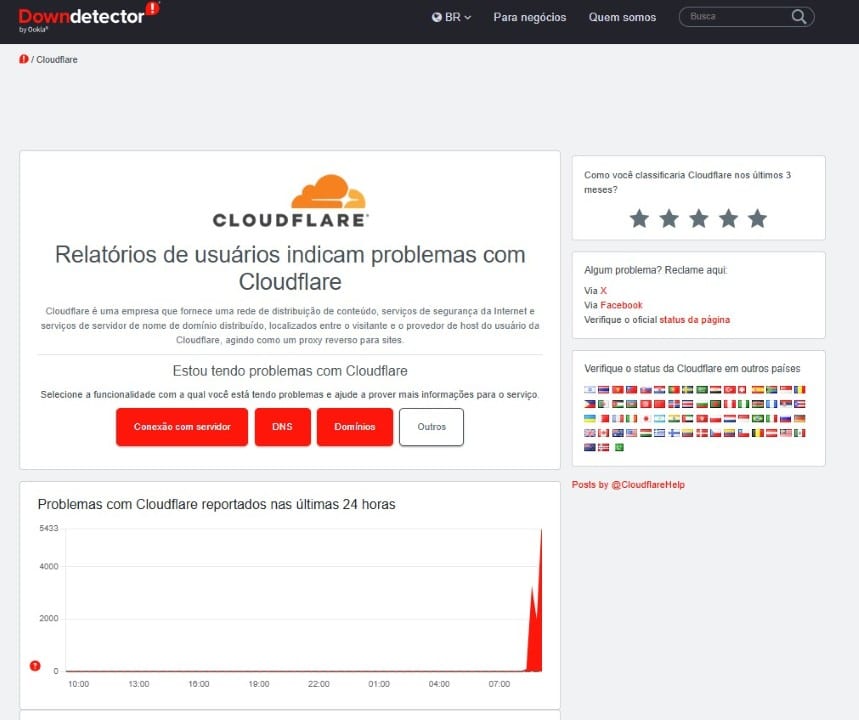Image resolution: width=859 pixels, height=720 pixels.
Task: Open the Downdetector home logo
Action: click(89, 16)
